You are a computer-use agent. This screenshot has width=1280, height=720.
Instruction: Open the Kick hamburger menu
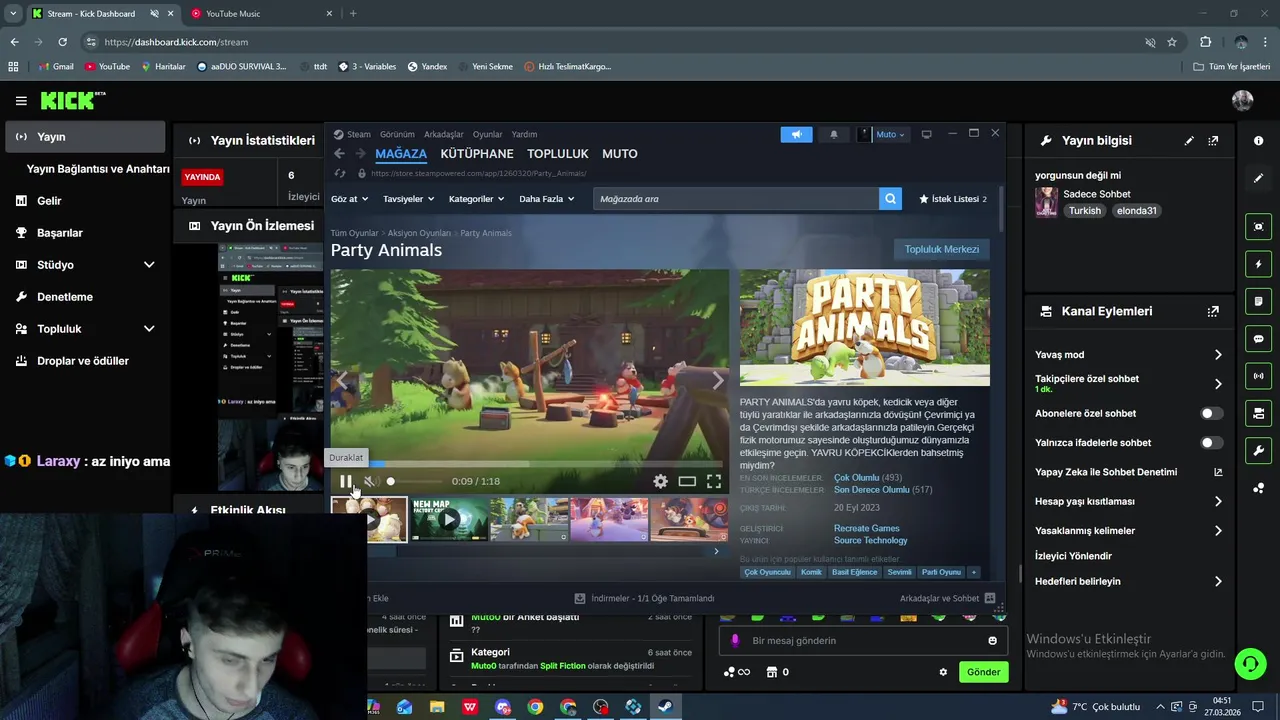21,100
